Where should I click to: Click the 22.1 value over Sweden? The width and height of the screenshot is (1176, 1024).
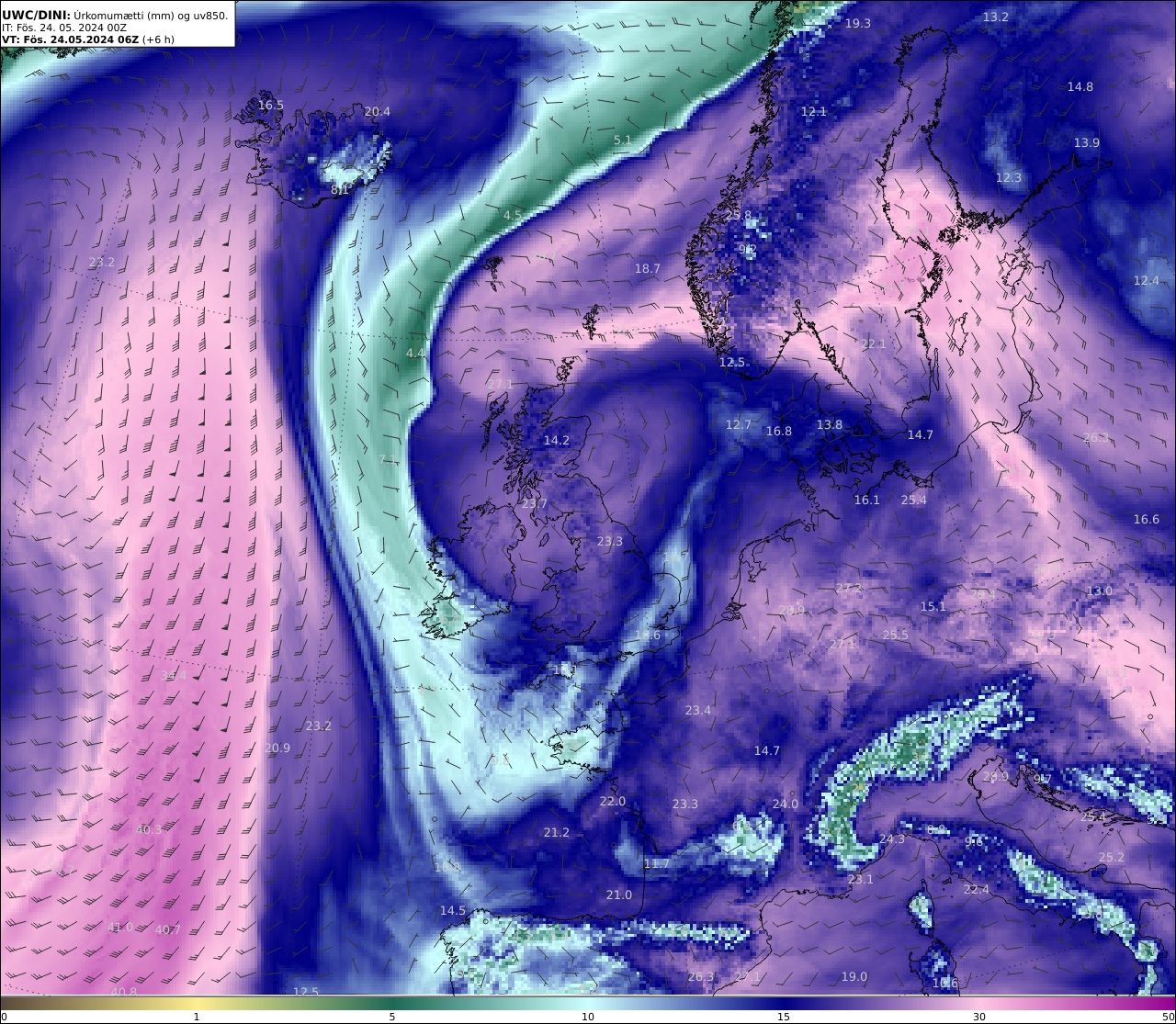point(873,344)
